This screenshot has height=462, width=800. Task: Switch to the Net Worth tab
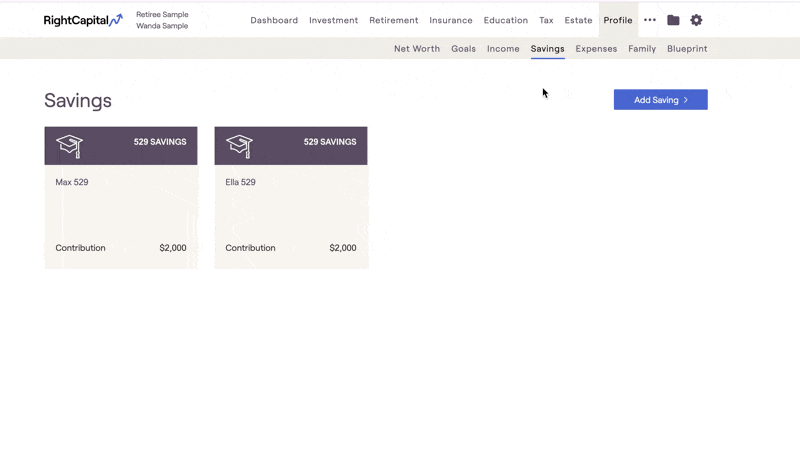(x=417, y=48)
